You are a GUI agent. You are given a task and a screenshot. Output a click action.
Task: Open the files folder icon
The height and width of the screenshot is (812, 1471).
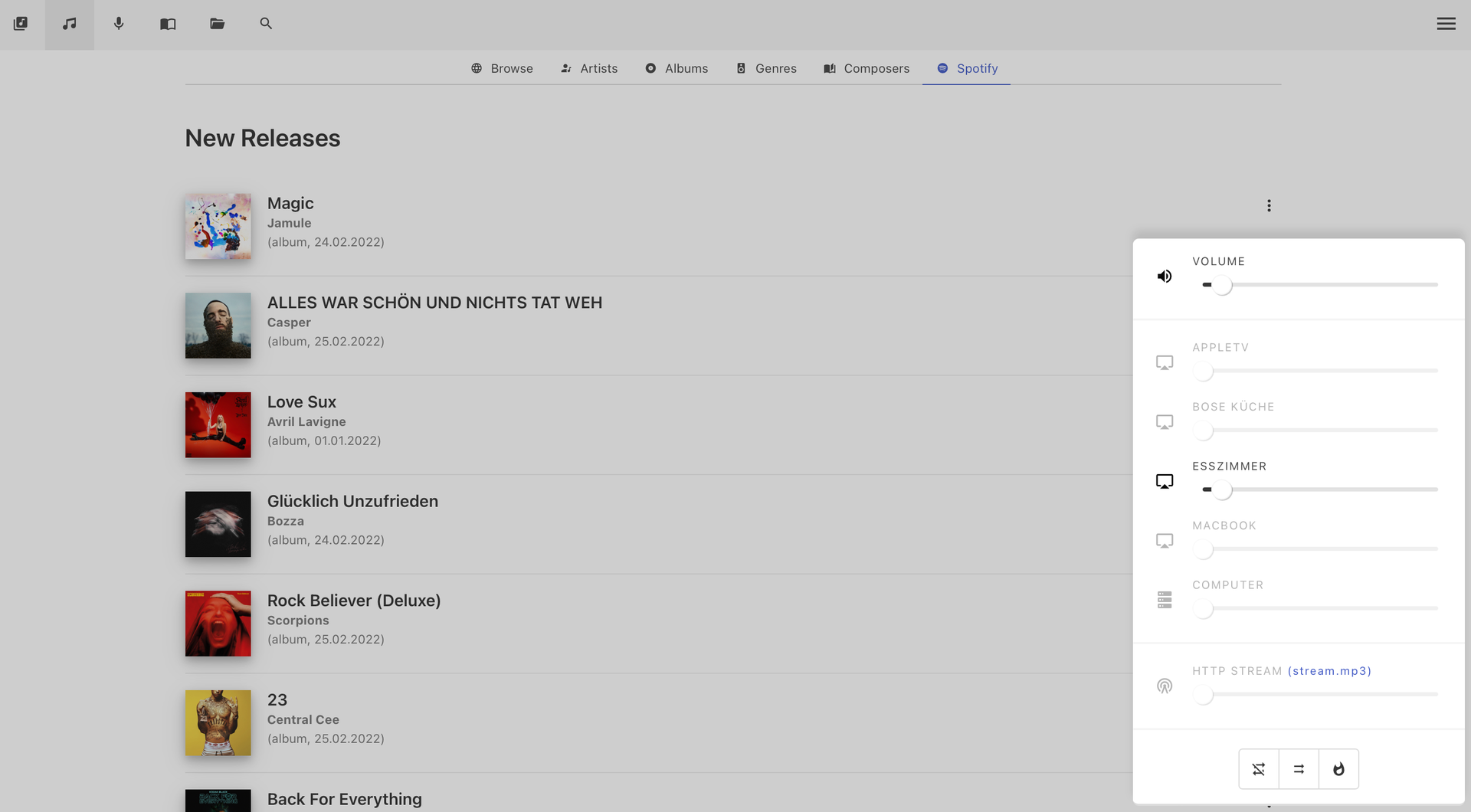pos(217,24)
